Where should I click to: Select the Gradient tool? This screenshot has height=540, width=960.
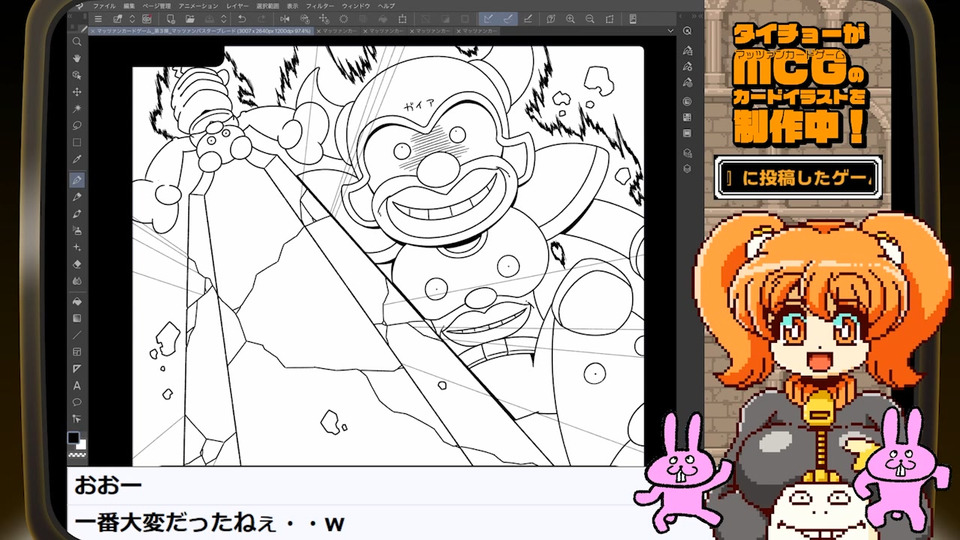(77, 318)
